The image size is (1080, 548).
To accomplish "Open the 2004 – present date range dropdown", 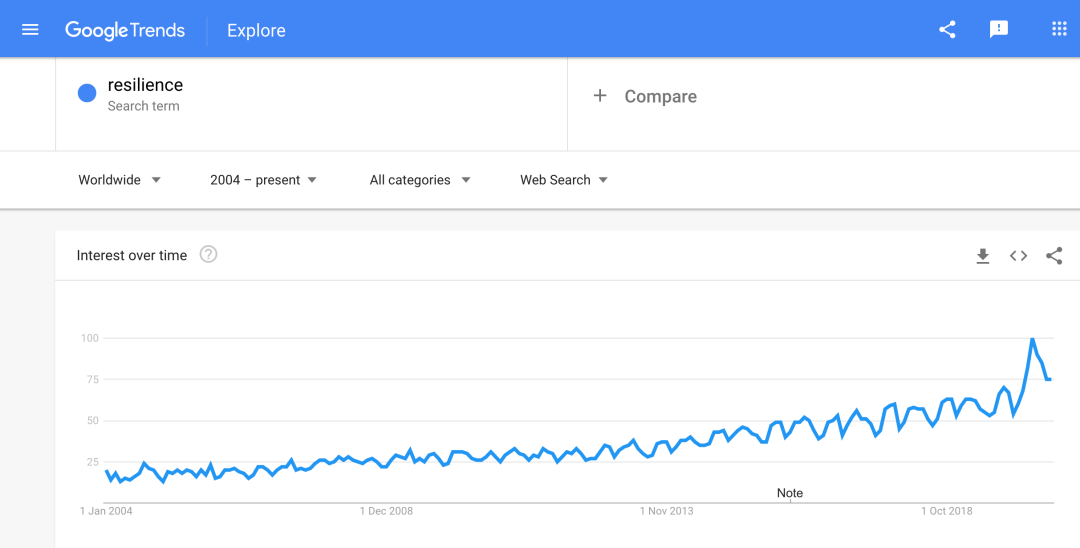I will (x=263, y=180).
